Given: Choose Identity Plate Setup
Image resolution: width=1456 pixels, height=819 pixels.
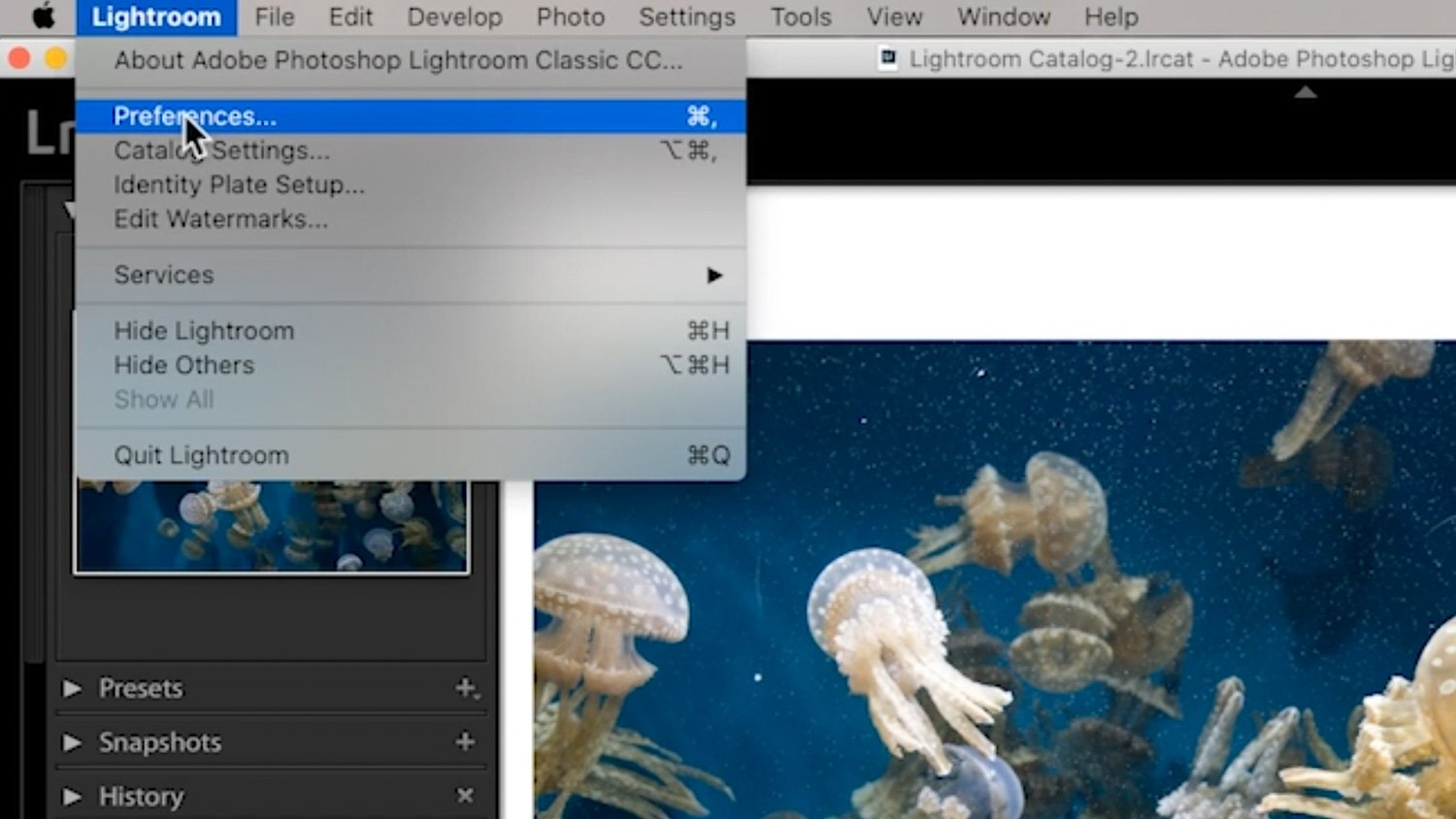Looking at the screenshot, I should point(238,184).
